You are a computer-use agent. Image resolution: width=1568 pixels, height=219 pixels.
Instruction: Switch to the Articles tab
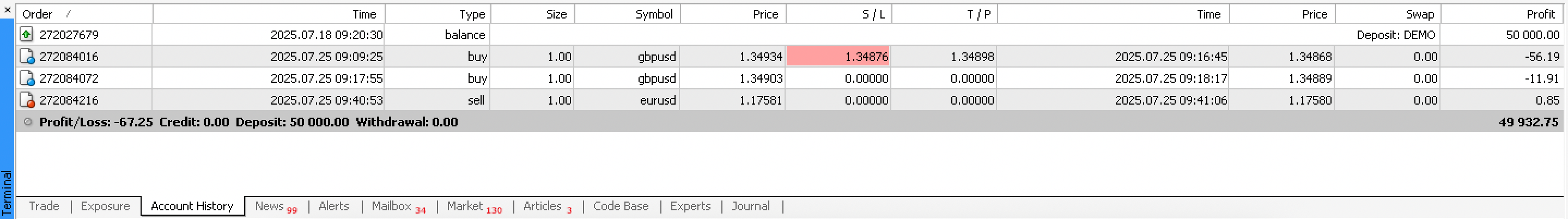(548, 207)
